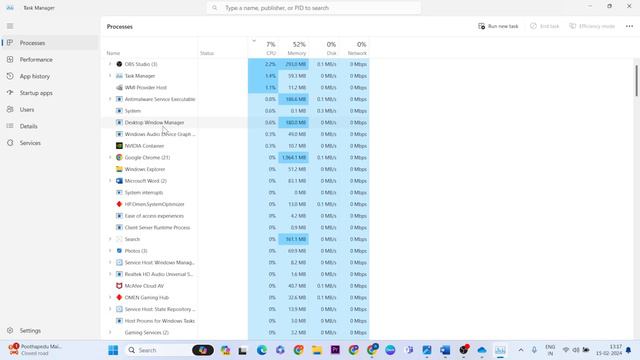Click the Google Chrome process icon
Image resolution: width=640 pixels, height=360 pixels.
click(119, 158)
